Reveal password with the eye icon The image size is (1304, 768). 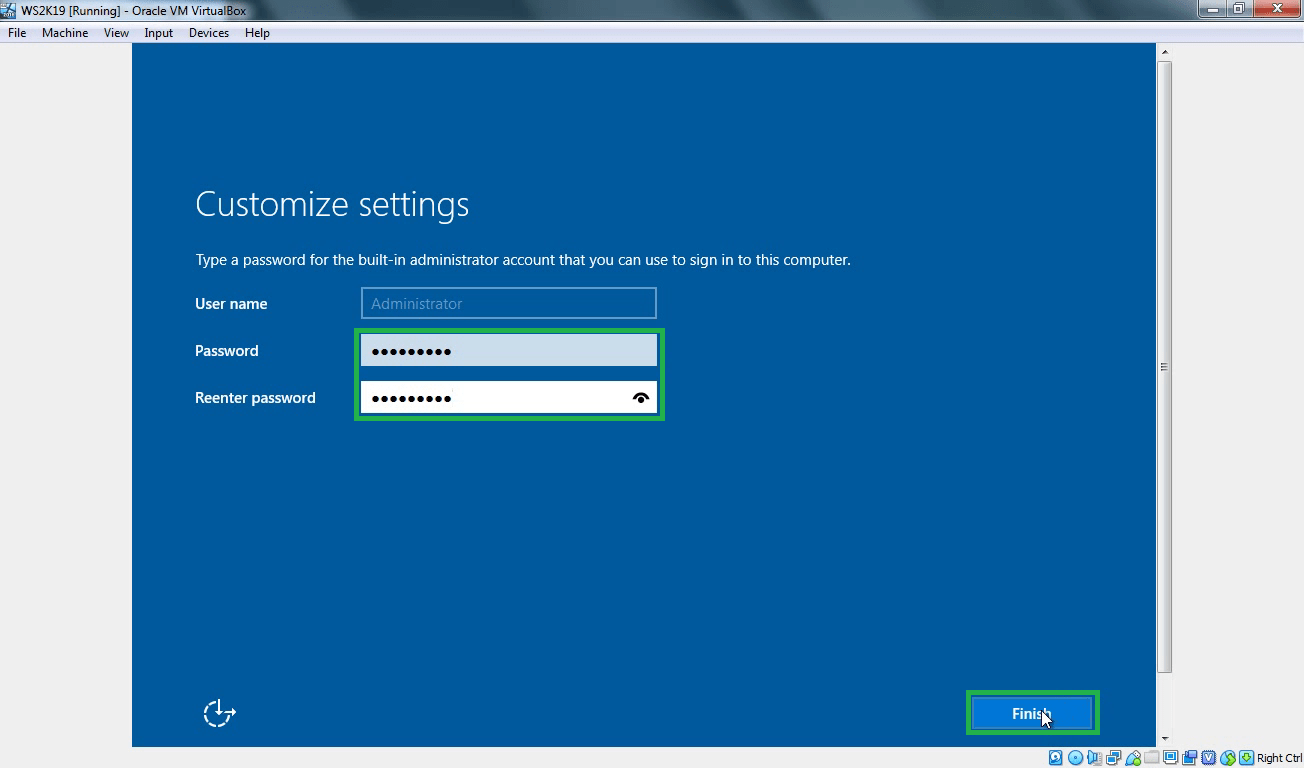[x=641, y=398]
